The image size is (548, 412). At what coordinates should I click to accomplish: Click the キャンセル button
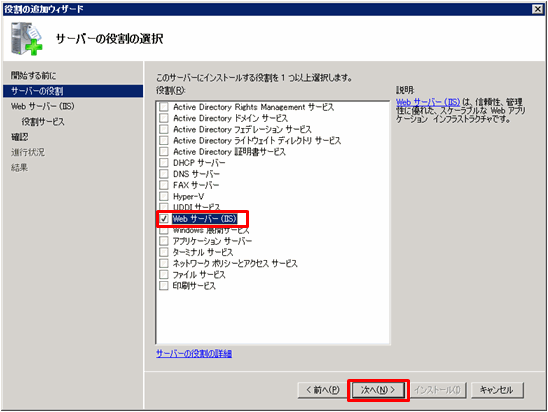(x=497, y=390)
